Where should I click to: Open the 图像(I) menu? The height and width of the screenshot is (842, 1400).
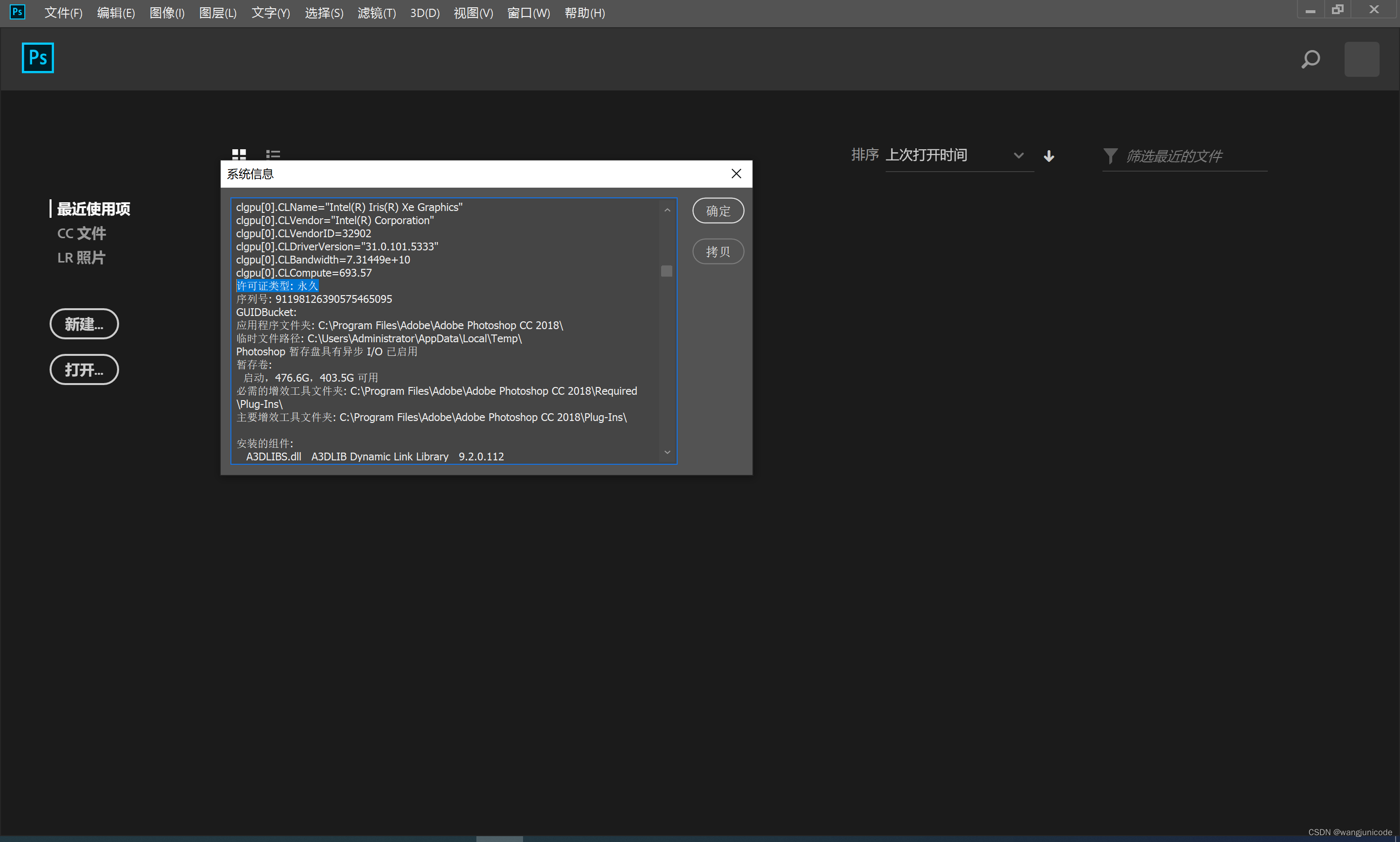click(x=167, y=13)
